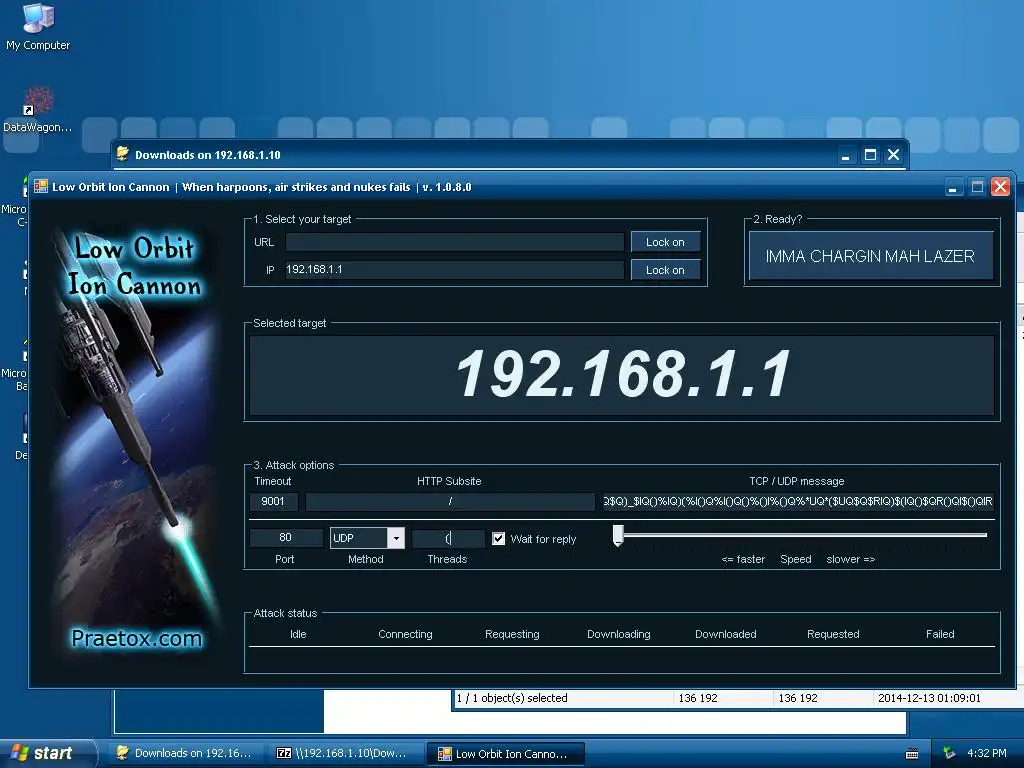Viewport: 1024px width, 768px height.
Task: Click the 4:32 PM taskbar clock
Action: (986, 753)
